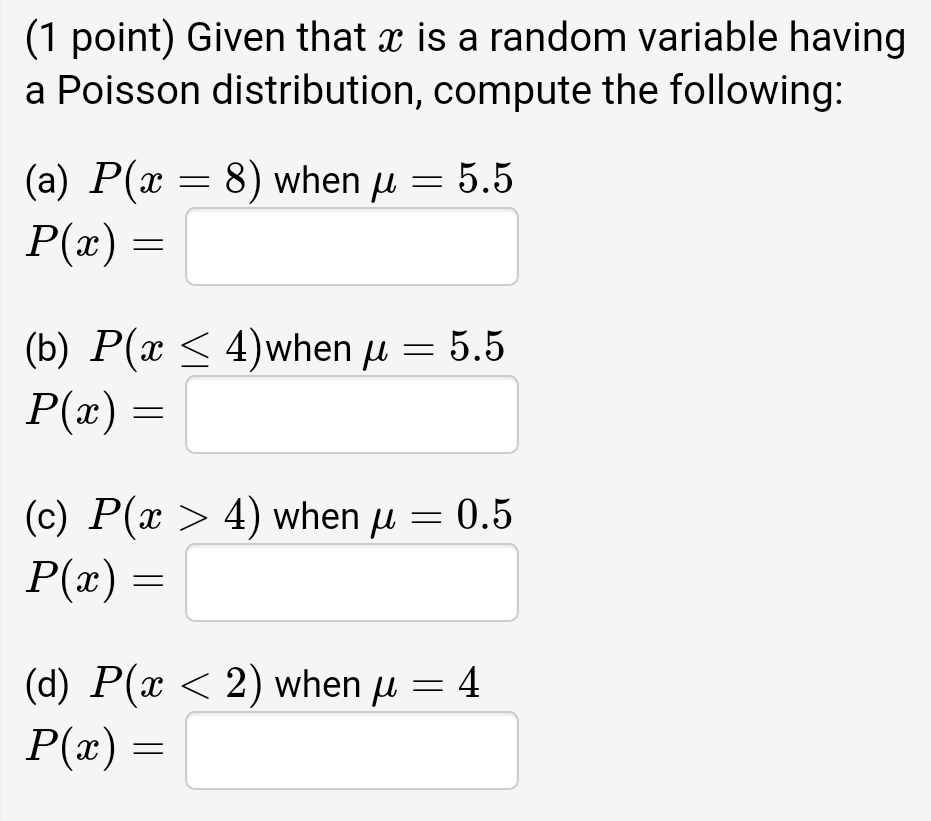Click the "(1 point)" text in the header
The width and height of the screenshot is (931, 821).
point(100,38)
